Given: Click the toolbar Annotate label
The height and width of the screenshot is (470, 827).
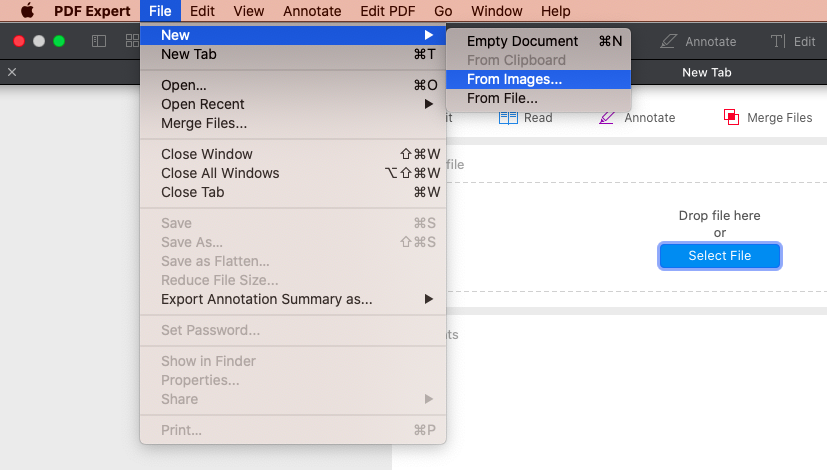Looking at the screenshot, I should pyautogui.click(x=710, y=42).
